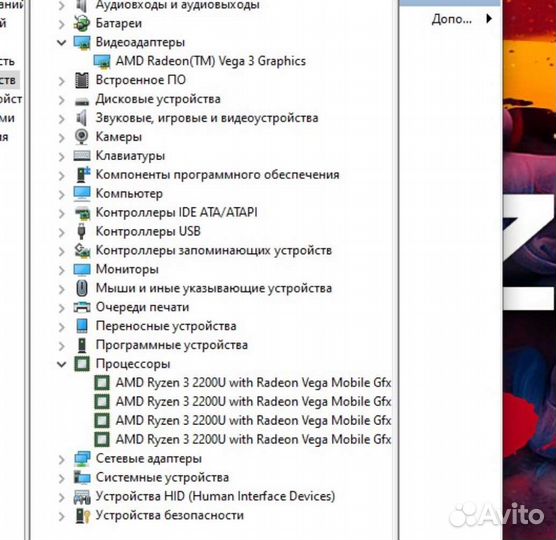Select Очереди печати label
This screenshot has height=540, width=556.
[142, 307]
